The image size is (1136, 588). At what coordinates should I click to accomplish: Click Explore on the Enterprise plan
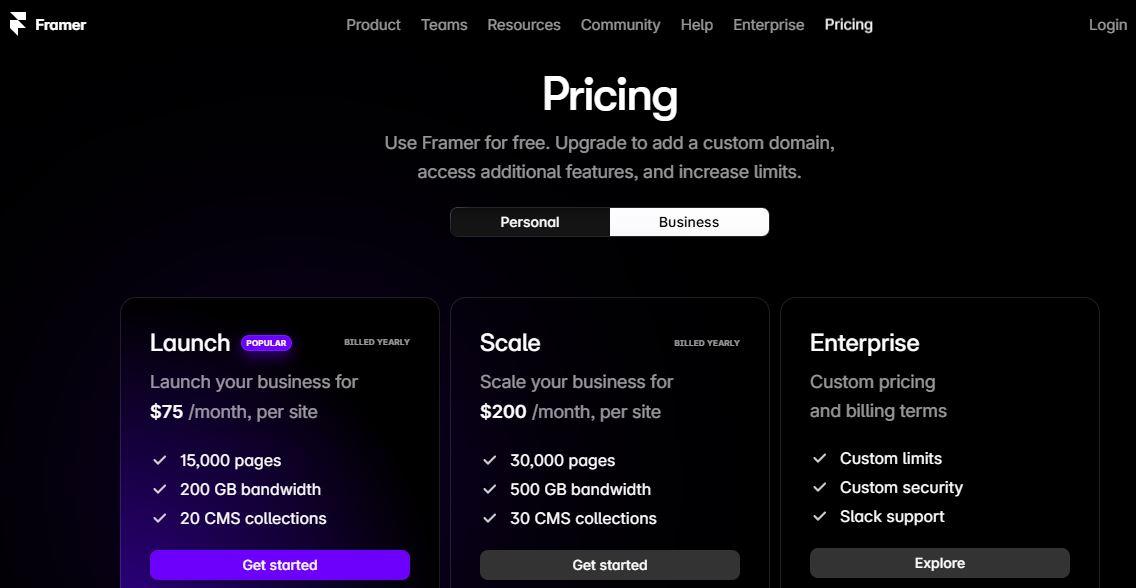(940, 563)
